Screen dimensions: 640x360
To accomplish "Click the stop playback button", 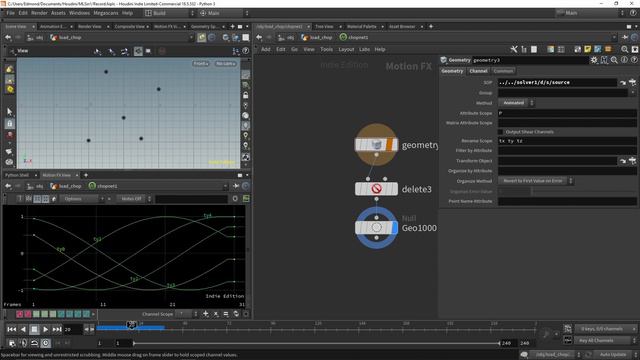I will click(34, 329).
